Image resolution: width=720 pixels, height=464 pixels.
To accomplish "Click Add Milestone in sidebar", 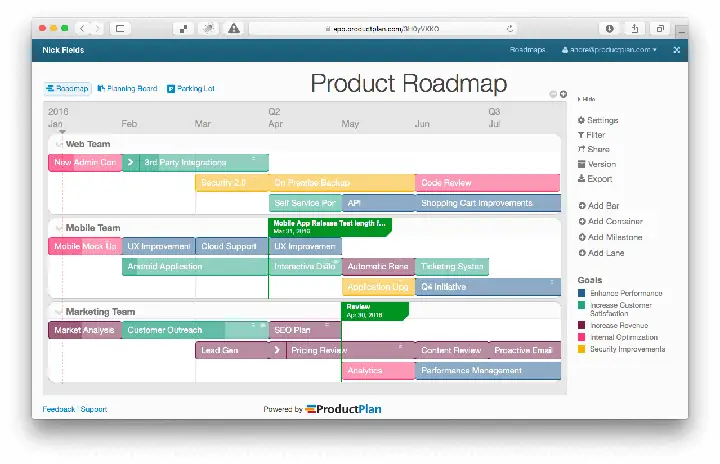I will pyautogui.click(x=610, y=238).
